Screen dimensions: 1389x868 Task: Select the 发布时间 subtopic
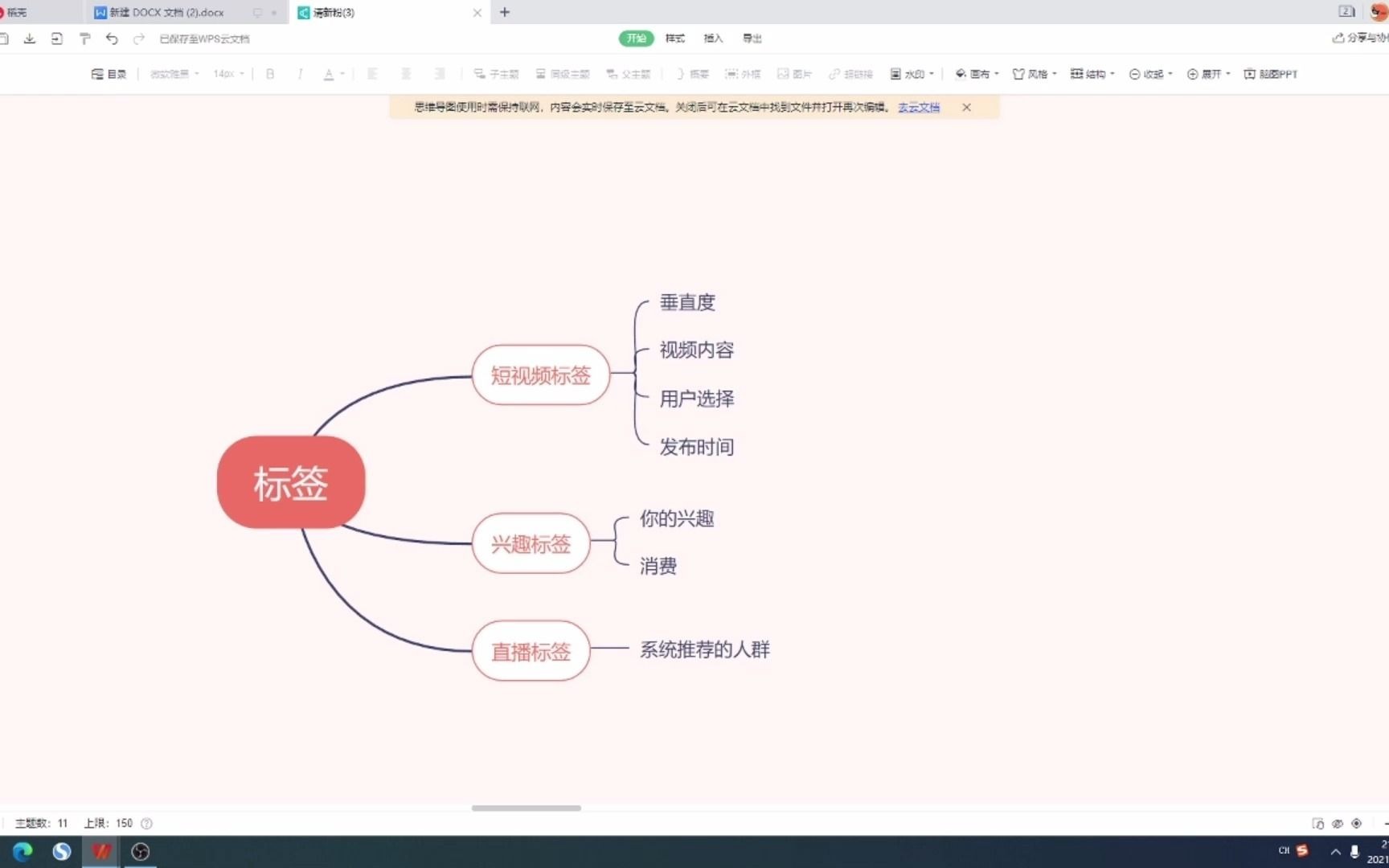point(697,447)
